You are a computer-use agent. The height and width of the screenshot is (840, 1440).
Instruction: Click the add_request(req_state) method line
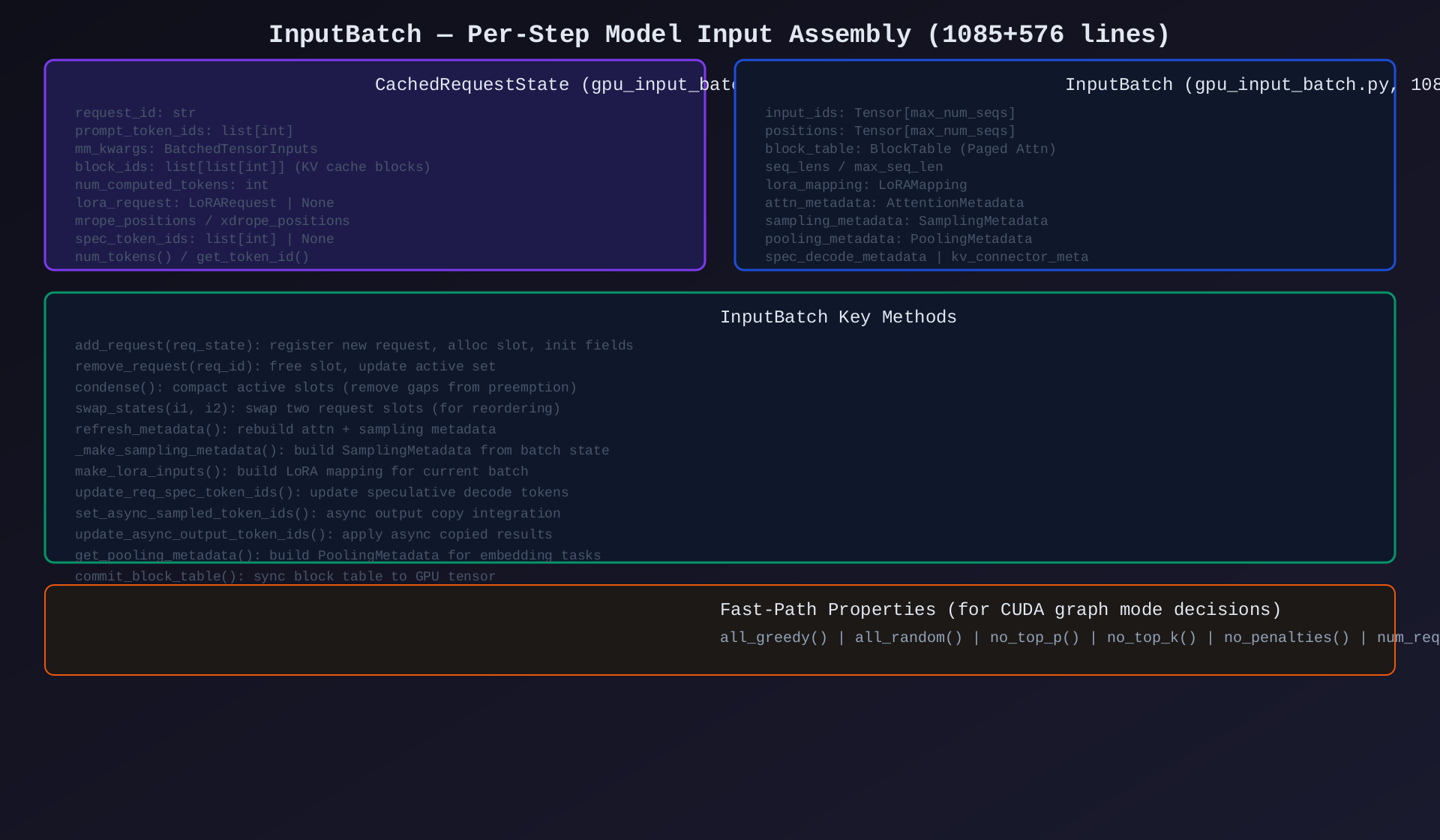(x=354, y=346)
